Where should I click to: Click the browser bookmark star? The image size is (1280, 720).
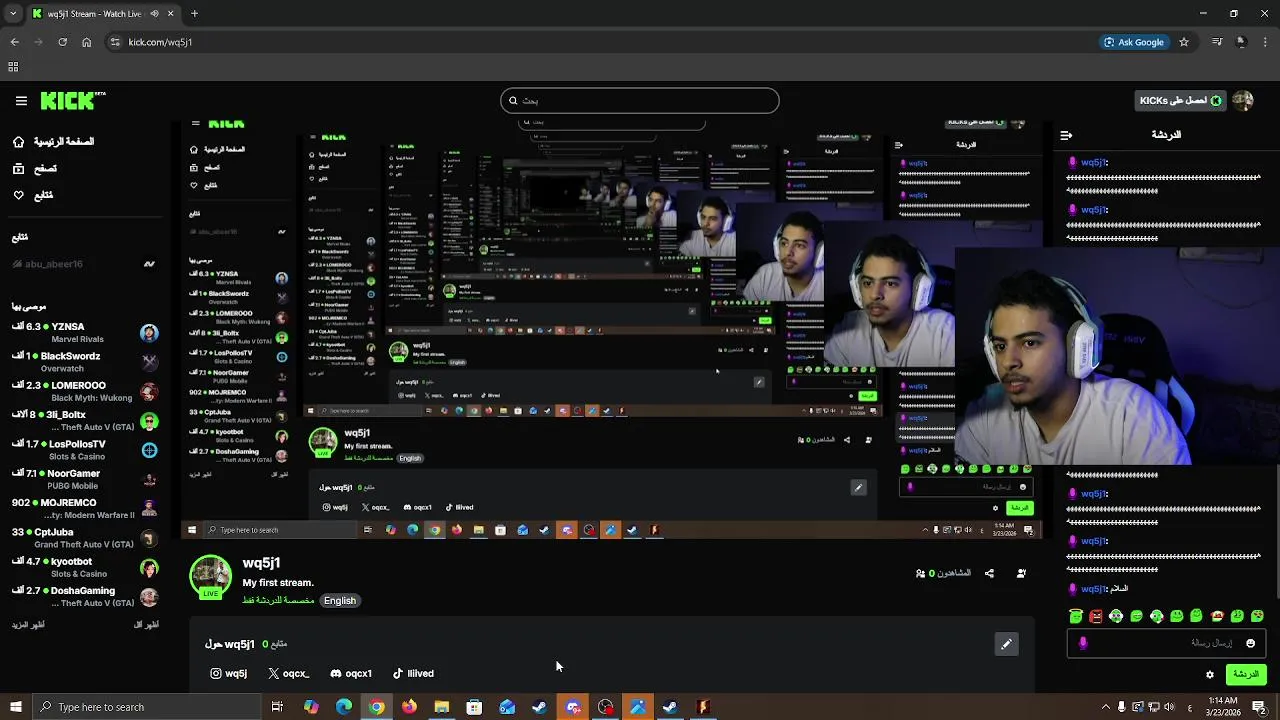1184,42
